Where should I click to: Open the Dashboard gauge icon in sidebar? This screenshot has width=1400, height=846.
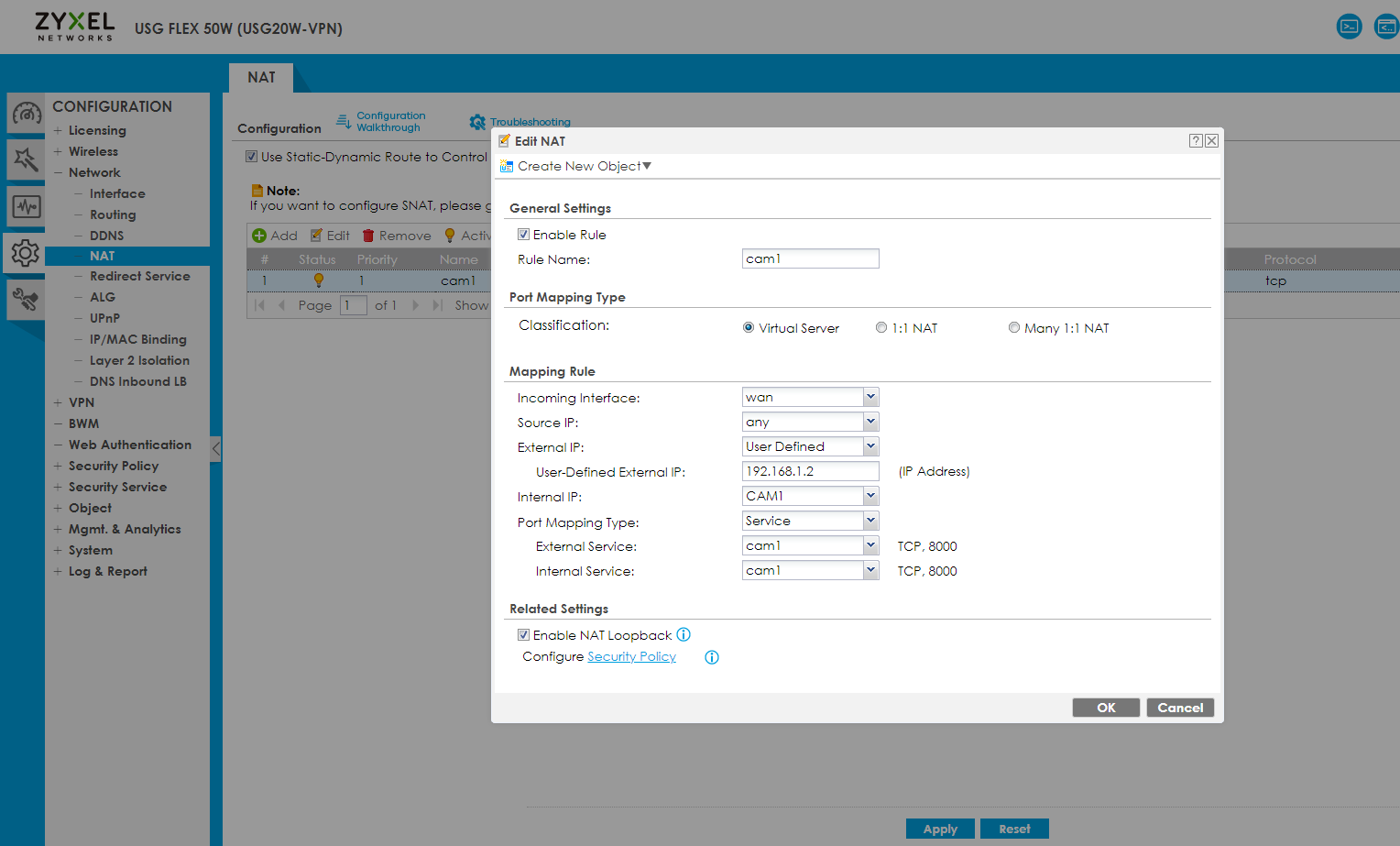(x=26, y=114)
